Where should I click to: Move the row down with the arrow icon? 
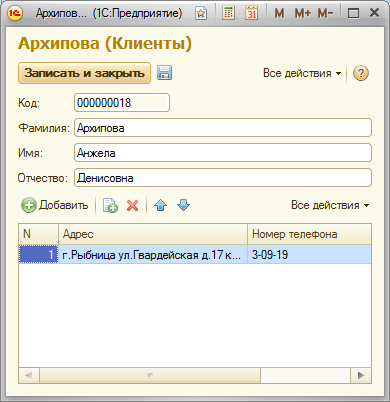[x=184, y=205]
